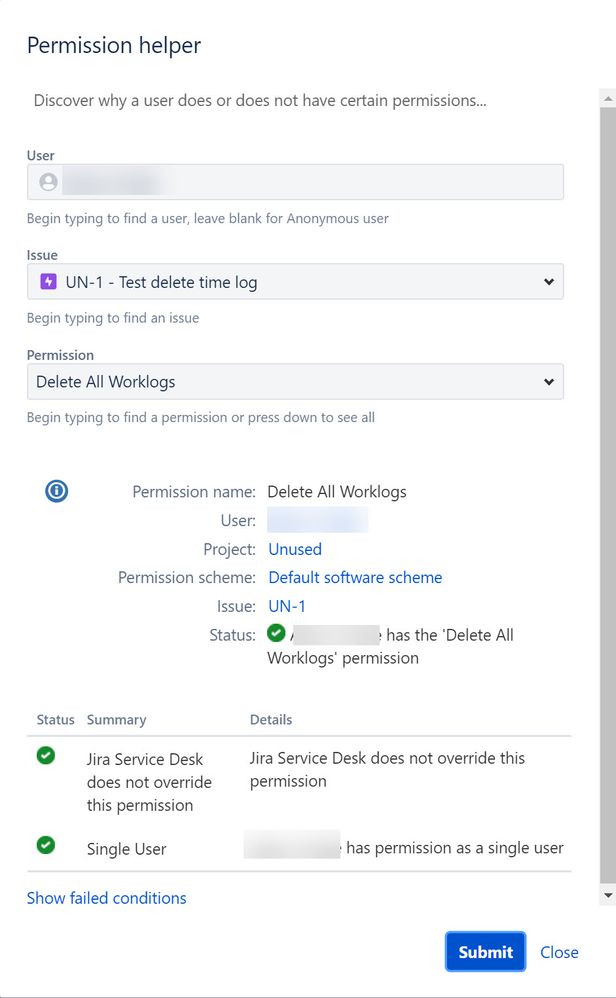Open the Default software scheme link
616x998 pixels.
[355, 577]
